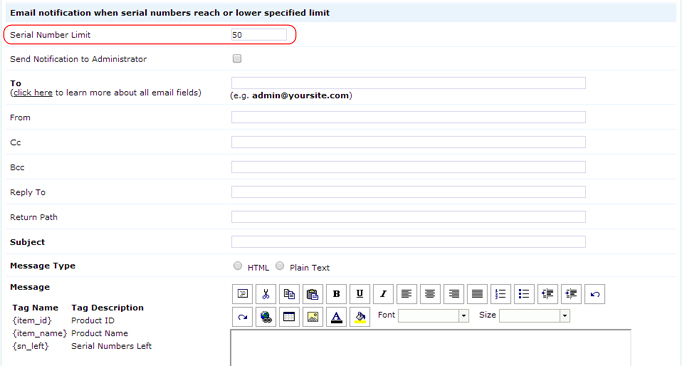Toggle bold formatting
Image resolution: width=682 pixels, height=366 pixels.
pyautogui.click(x=336, y=294)
